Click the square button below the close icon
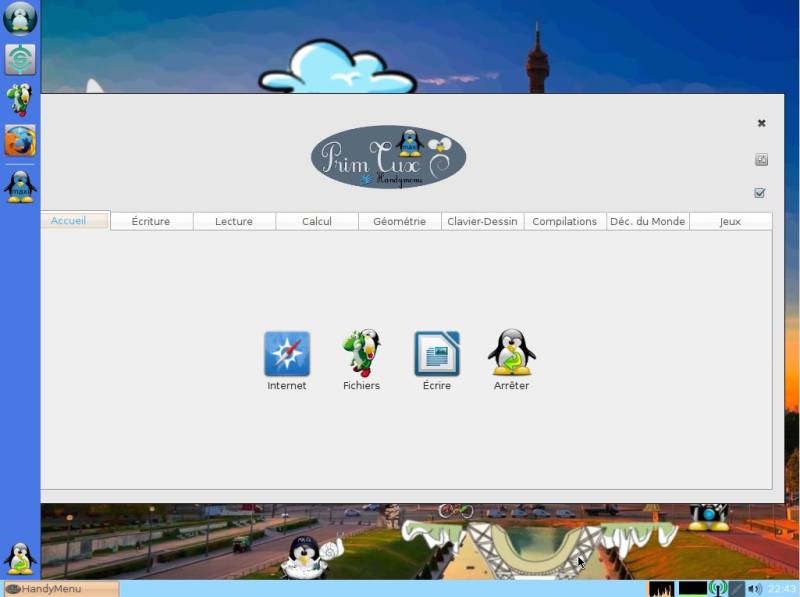The height and width of the screenshot is (597, 800). (x=761, y=160)
